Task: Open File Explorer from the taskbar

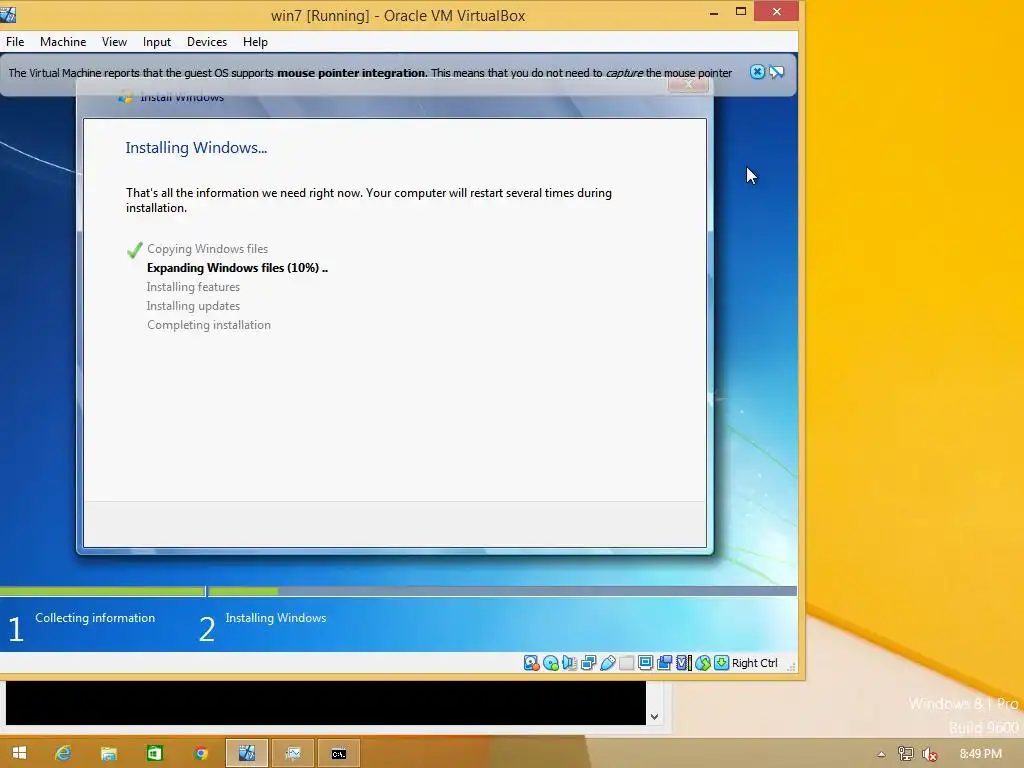Action: click(108, 753)
